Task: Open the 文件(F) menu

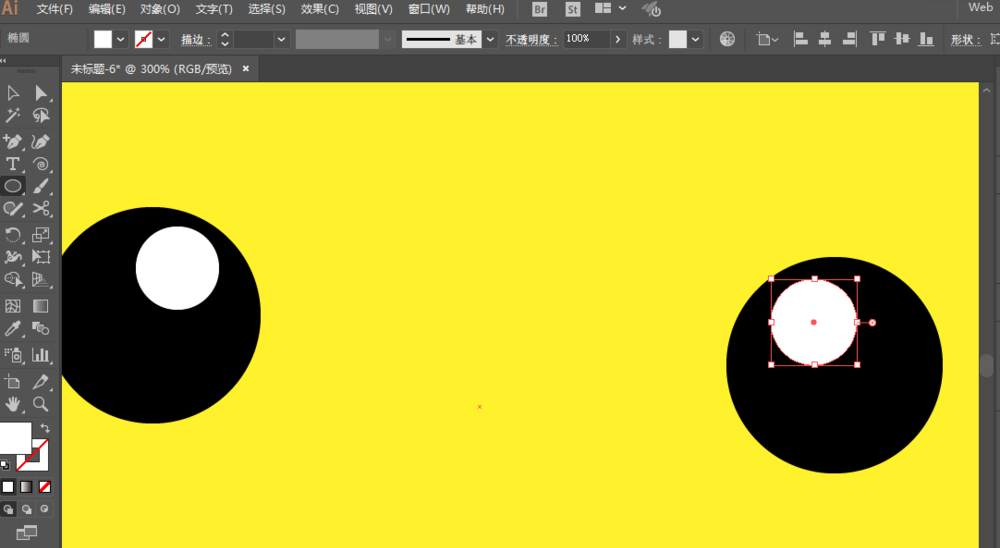Action: pyautogui.click(x=54, y=10)
